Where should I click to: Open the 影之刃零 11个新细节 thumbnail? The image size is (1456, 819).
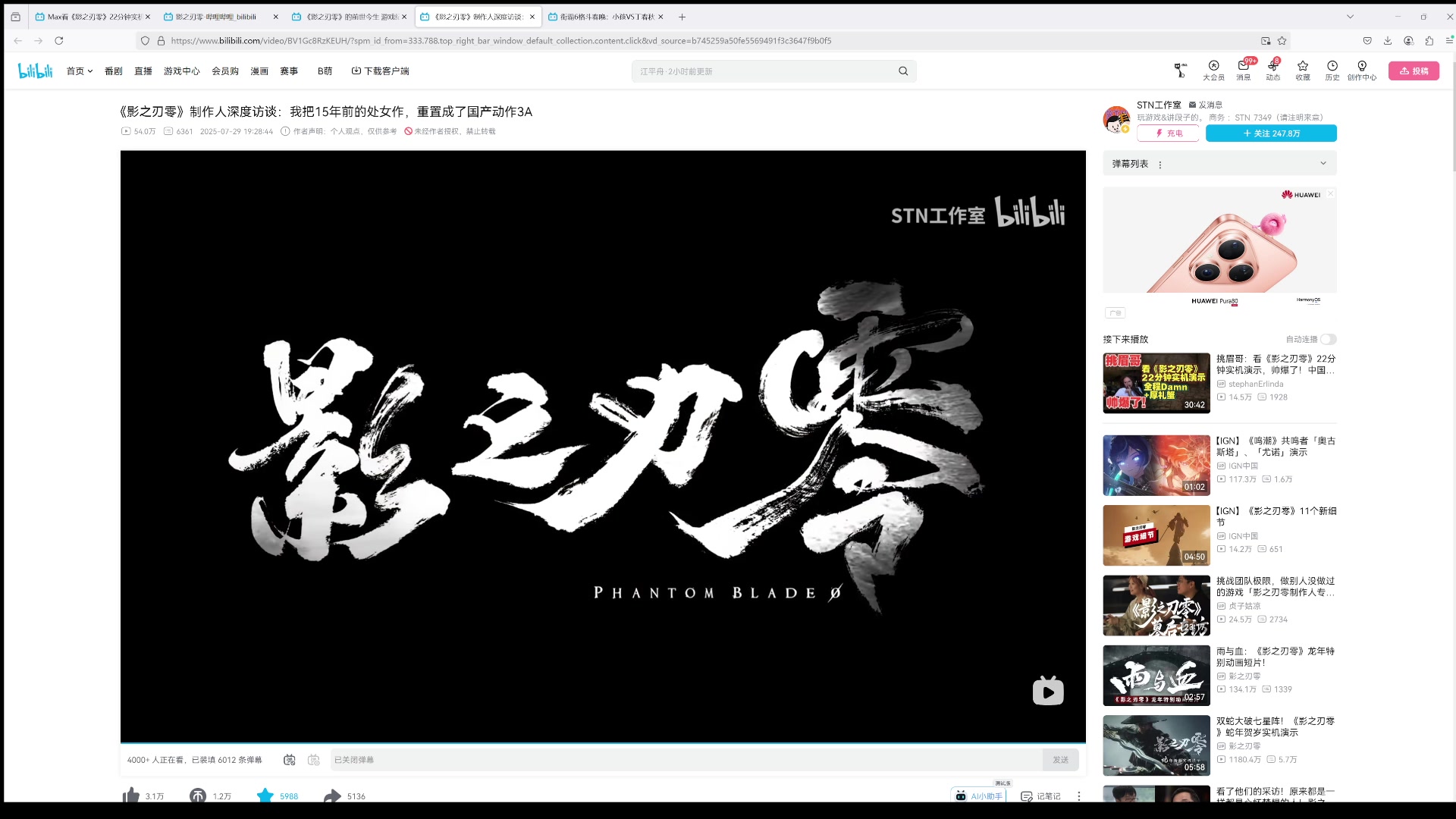coord(1156,535)
